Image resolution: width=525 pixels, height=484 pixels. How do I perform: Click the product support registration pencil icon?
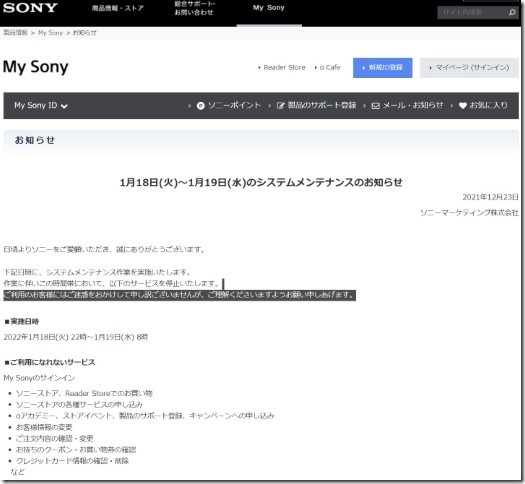tap(280, 106)
